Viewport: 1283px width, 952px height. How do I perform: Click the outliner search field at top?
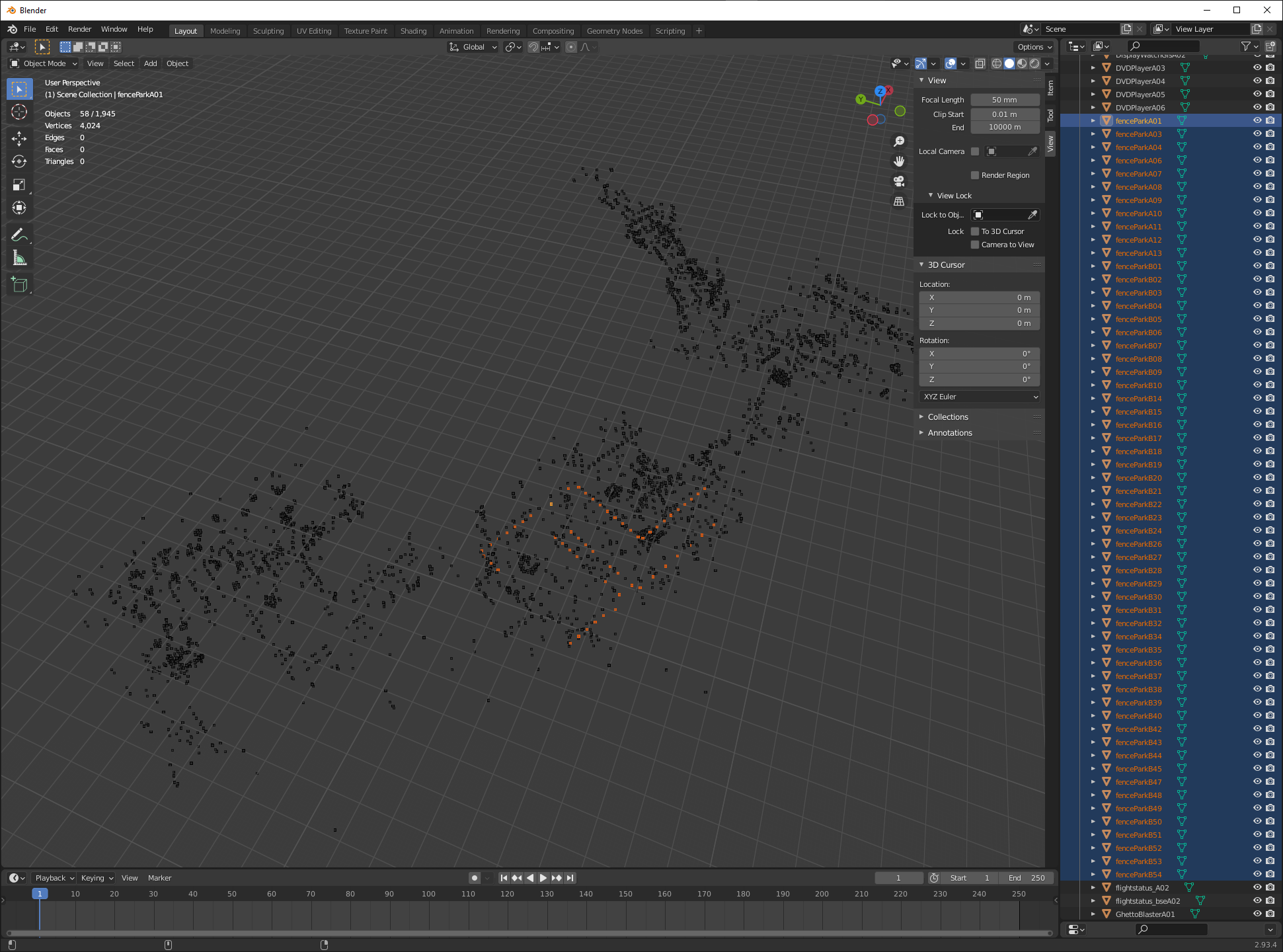click(1163, 46)
